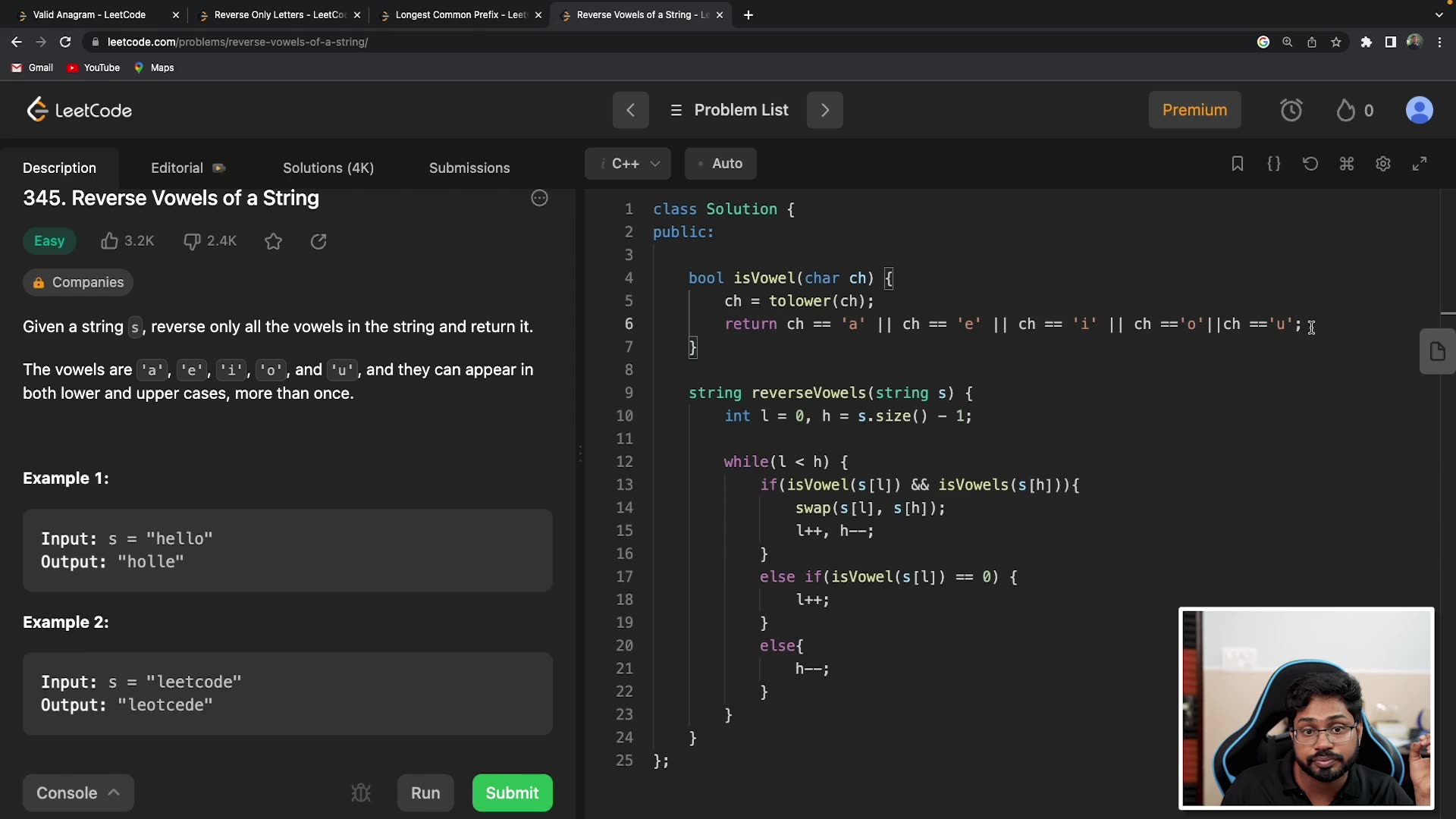
Task: Click the bookmark icon in editor toolbar
Action: [x=1237, y=164]
